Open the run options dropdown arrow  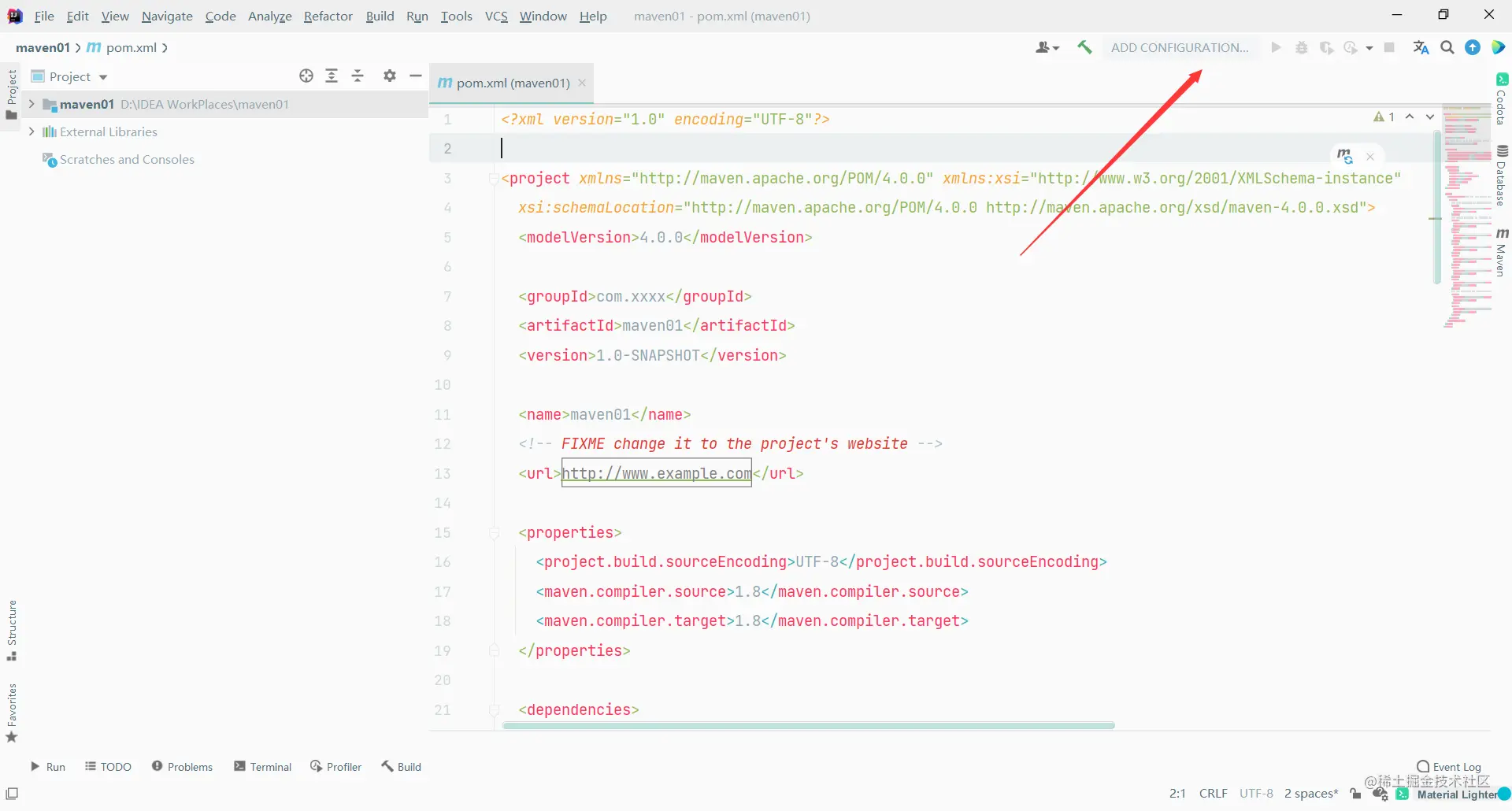tap(1369, 48)
